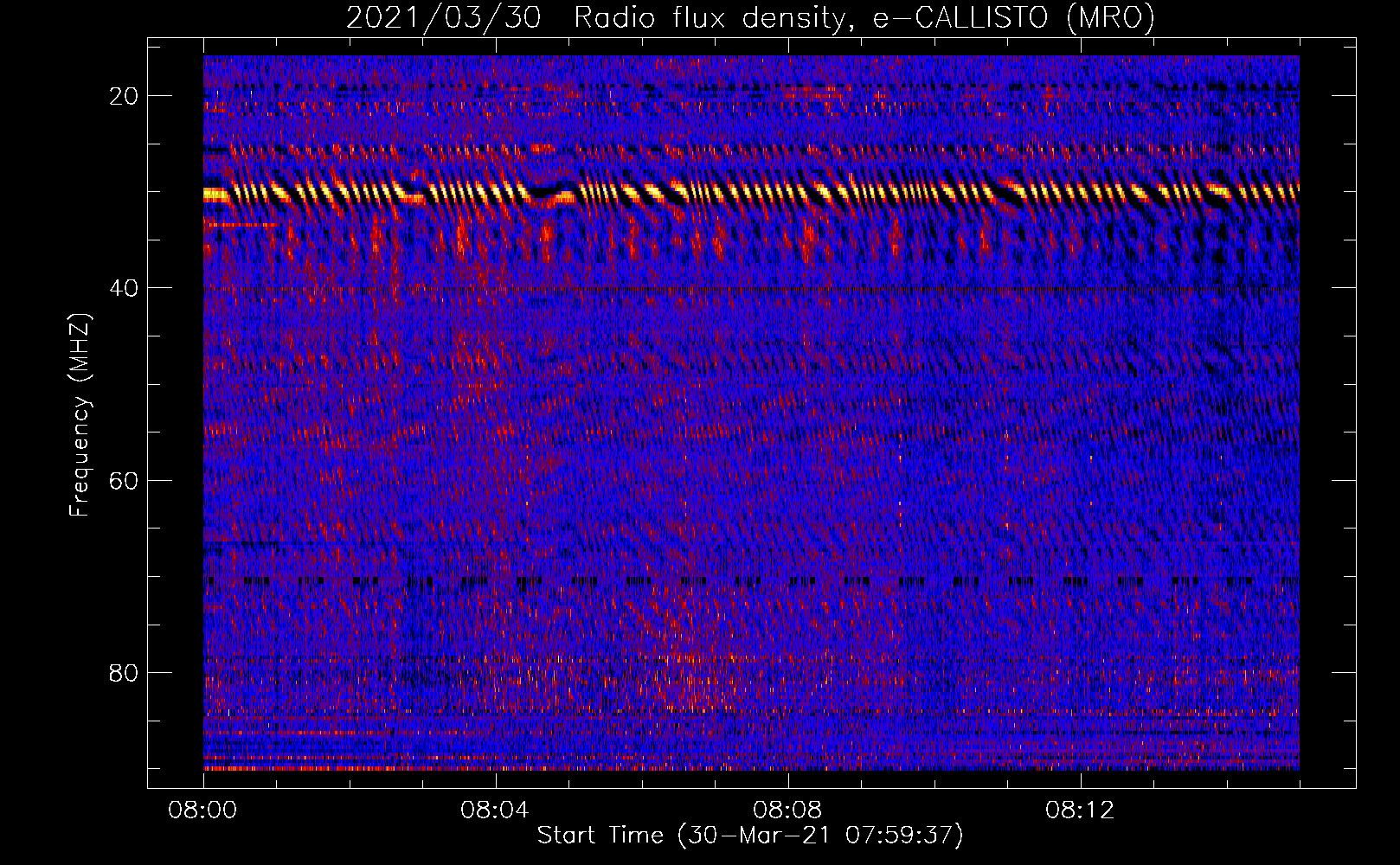Click the '08:12' time tick label
The width and height of the screenshot is (1400, 865).
click(1080, 811)
